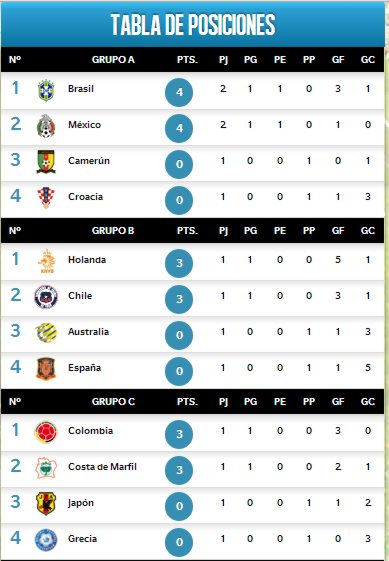Click the Chile federation badge
This screenshot has height=561, width=389.
tap(46, 297)
